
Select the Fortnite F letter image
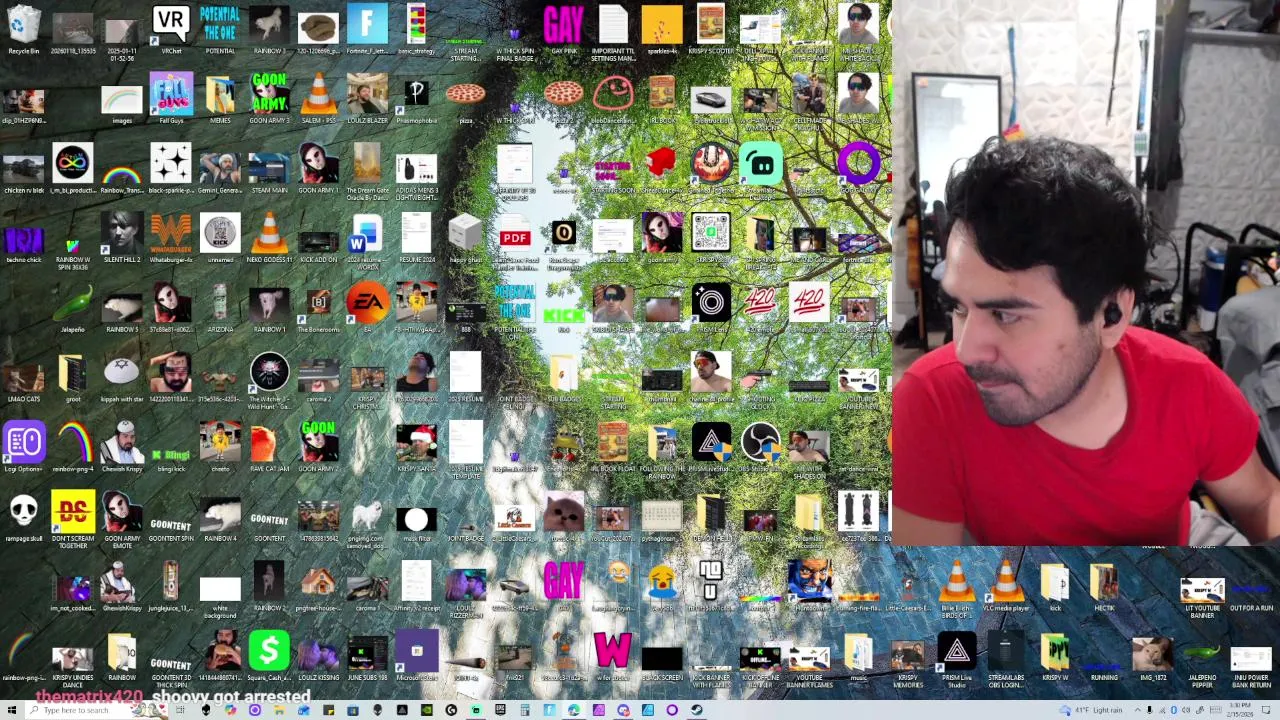tap(367, 30)
